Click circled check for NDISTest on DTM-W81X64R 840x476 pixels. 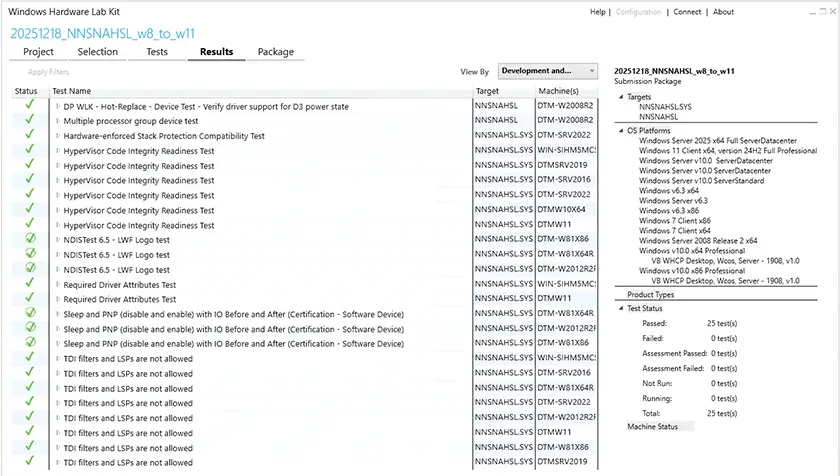pos(31,253)
